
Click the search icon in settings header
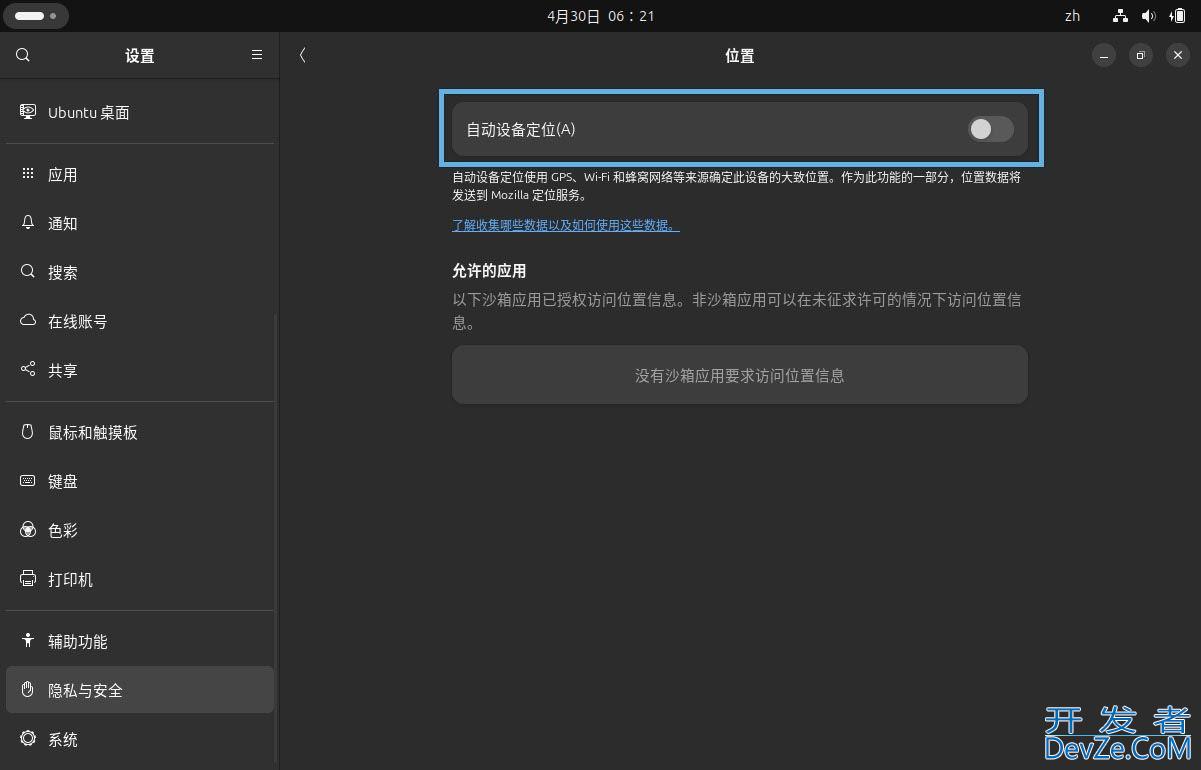[x=23, y=56]
